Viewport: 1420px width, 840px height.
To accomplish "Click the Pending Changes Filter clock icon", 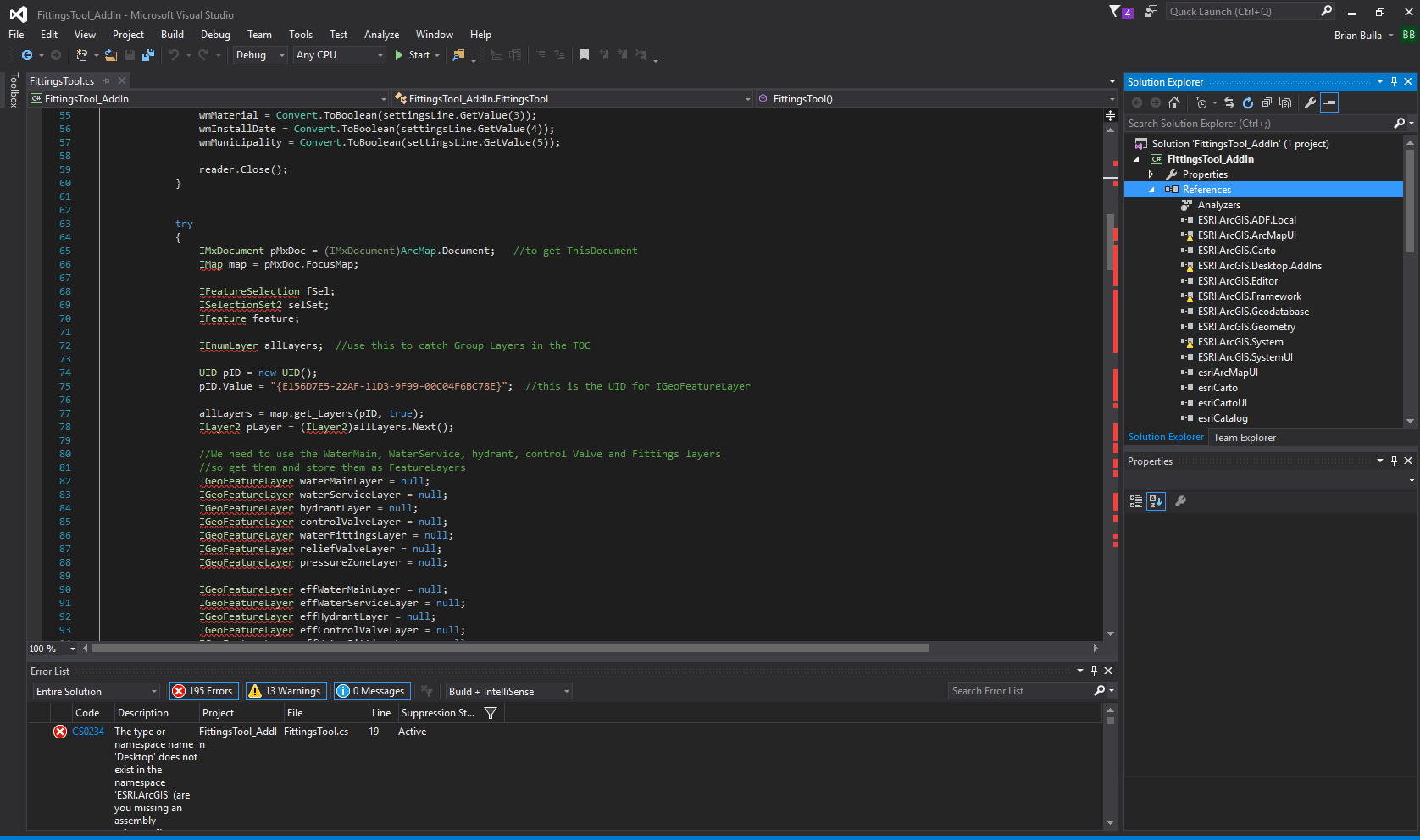I will point(1201,102).
